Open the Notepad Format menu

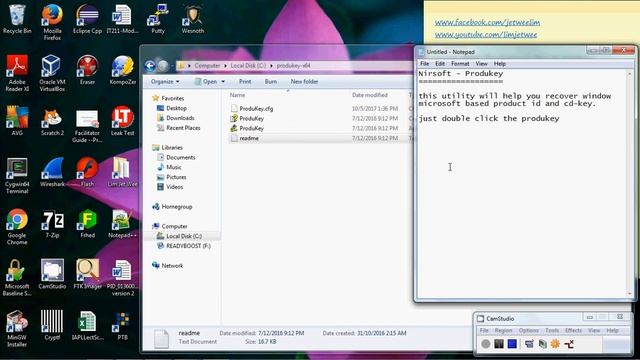(460, 64)
